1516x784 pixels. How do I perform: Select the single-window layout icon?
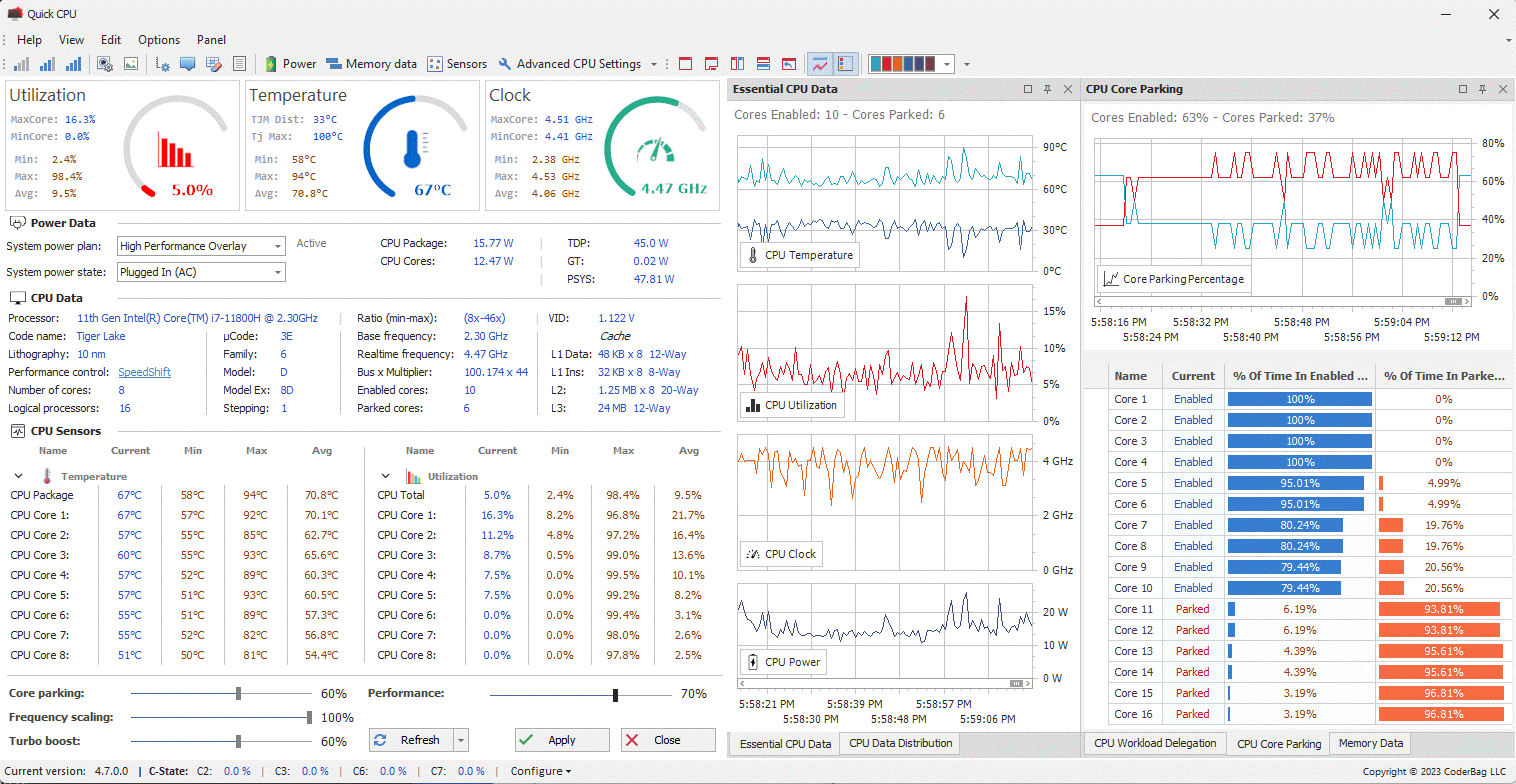pyautogui.click(x=686, y=64)
